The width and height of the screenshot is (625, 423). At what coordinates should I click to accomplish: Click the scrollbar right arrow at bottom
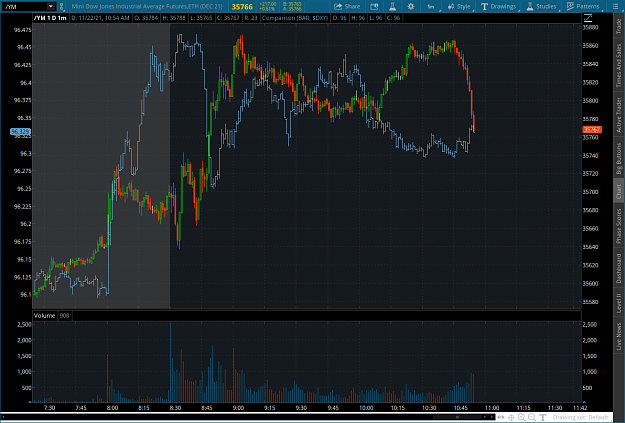(491, 417)
